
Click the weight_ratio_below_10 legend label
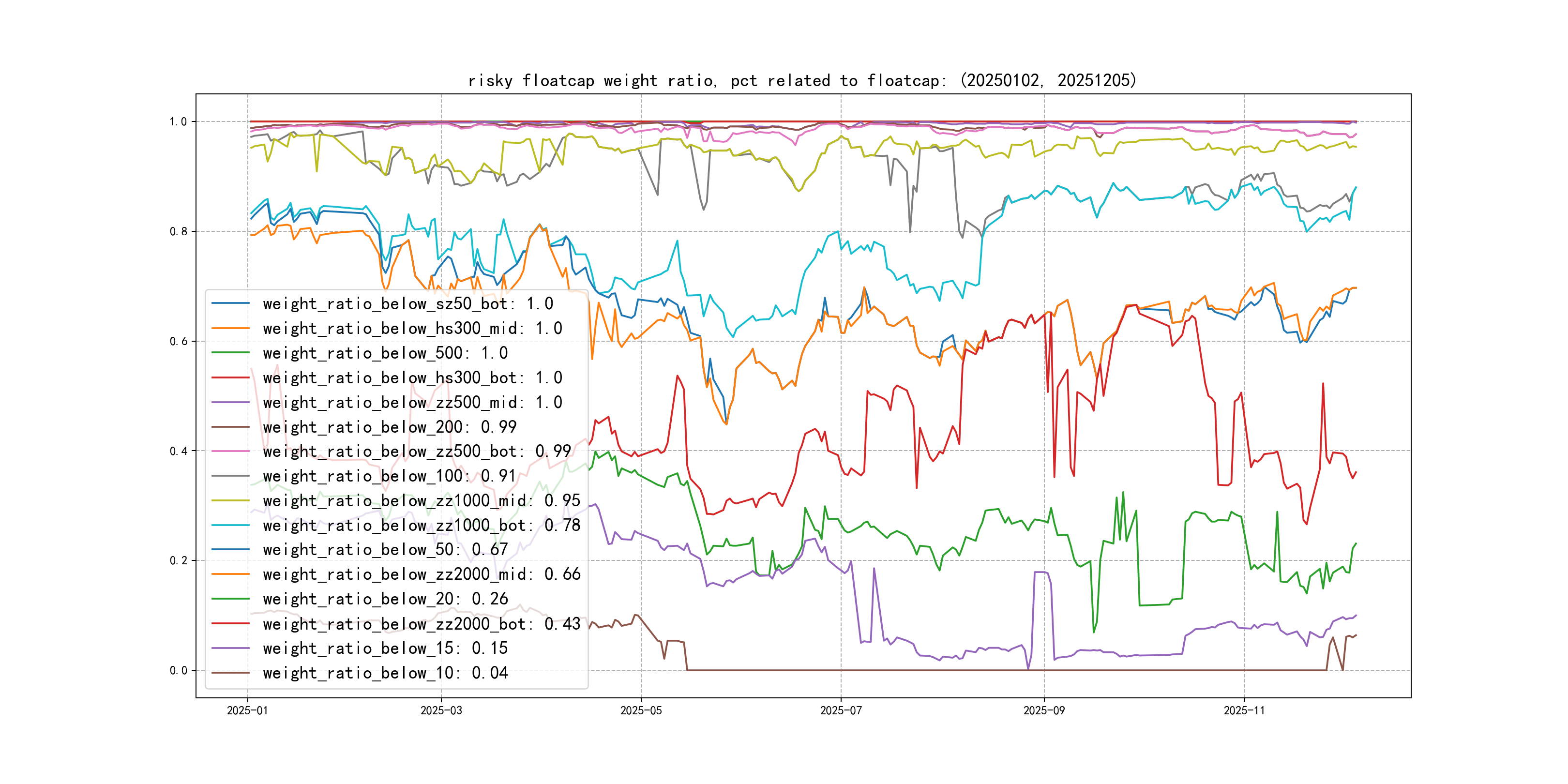pos(385,673)
